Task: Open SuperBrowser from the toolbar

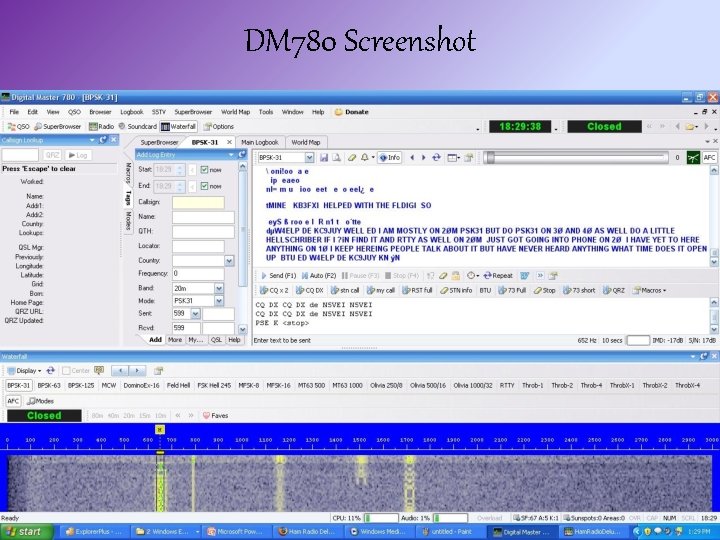Action: pos(58,126)
